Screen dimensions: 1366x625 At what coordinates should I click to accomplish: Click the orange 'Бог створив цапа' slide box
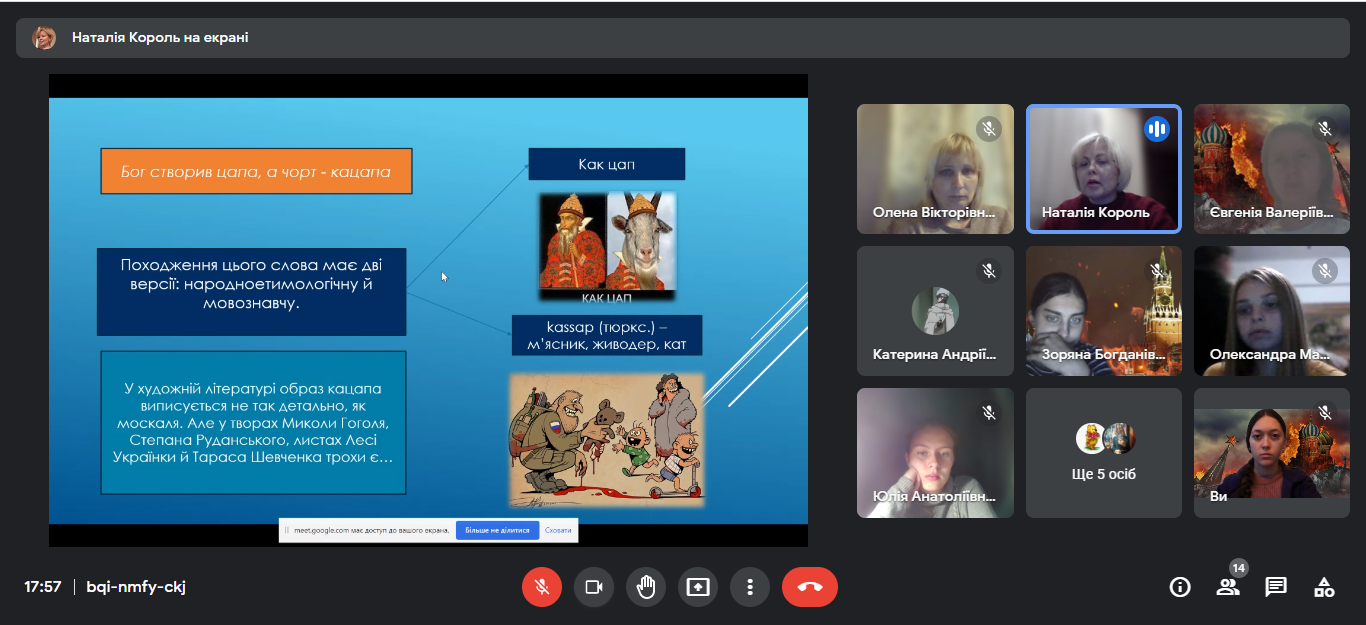256,171
